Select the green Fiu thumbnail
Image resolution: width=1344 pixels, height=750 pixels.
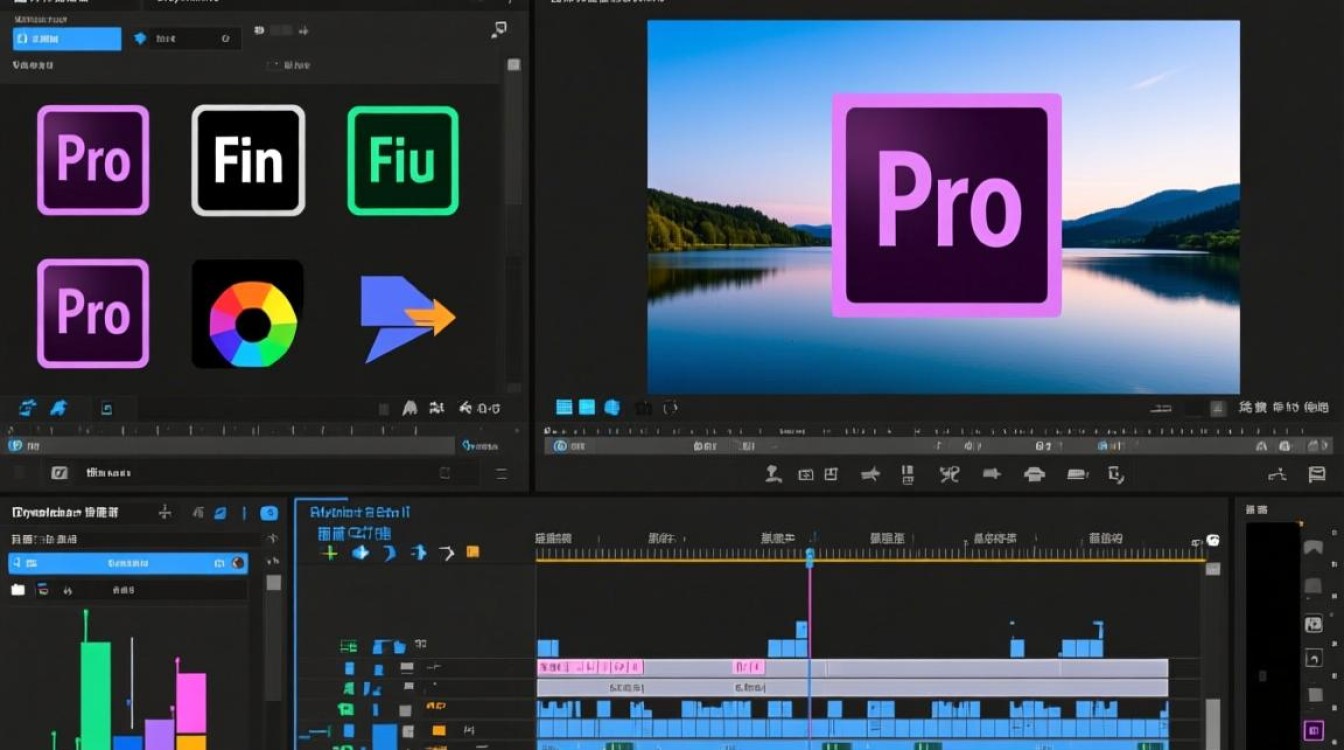coord(403,160)
